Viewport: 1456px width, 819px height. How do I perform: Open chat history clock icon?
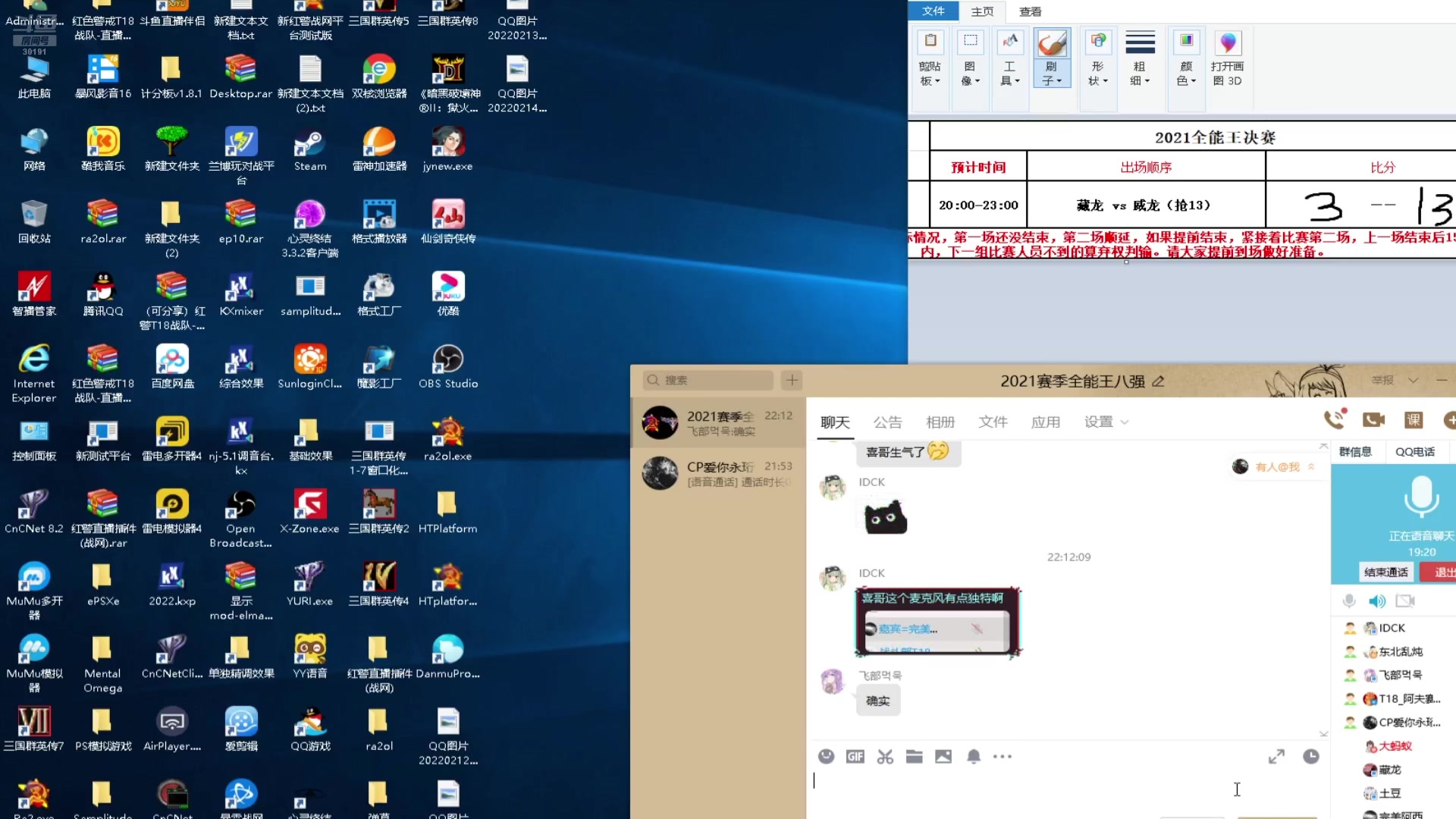1310,756
